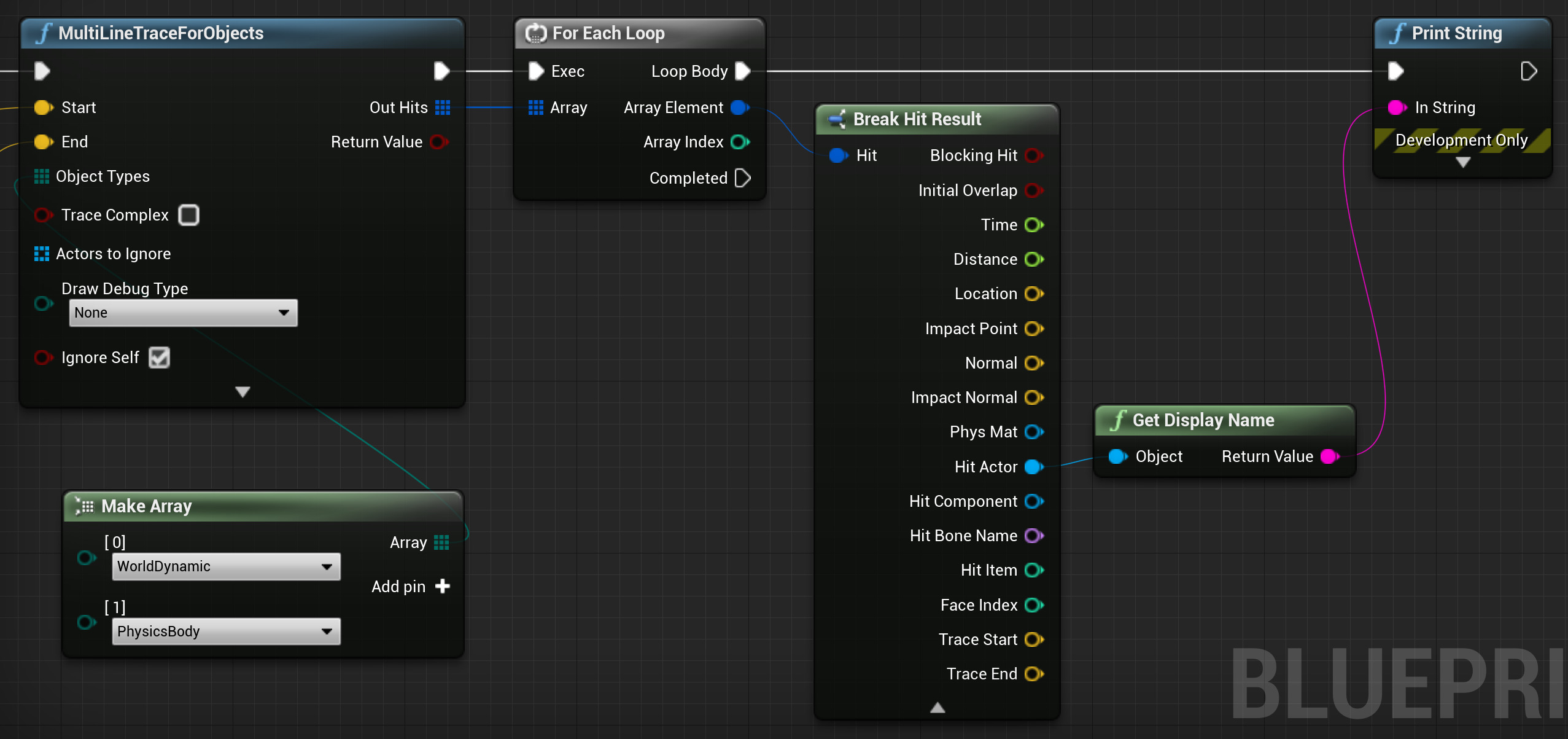Open the PhysicsBody object type dropdown
1568x739 pixels.
coord(226,631)
